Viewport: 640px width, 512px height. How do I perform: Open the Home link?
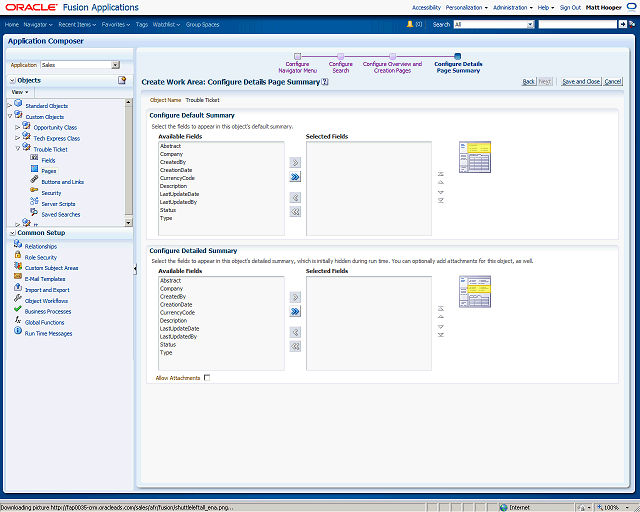click(11, 24)
